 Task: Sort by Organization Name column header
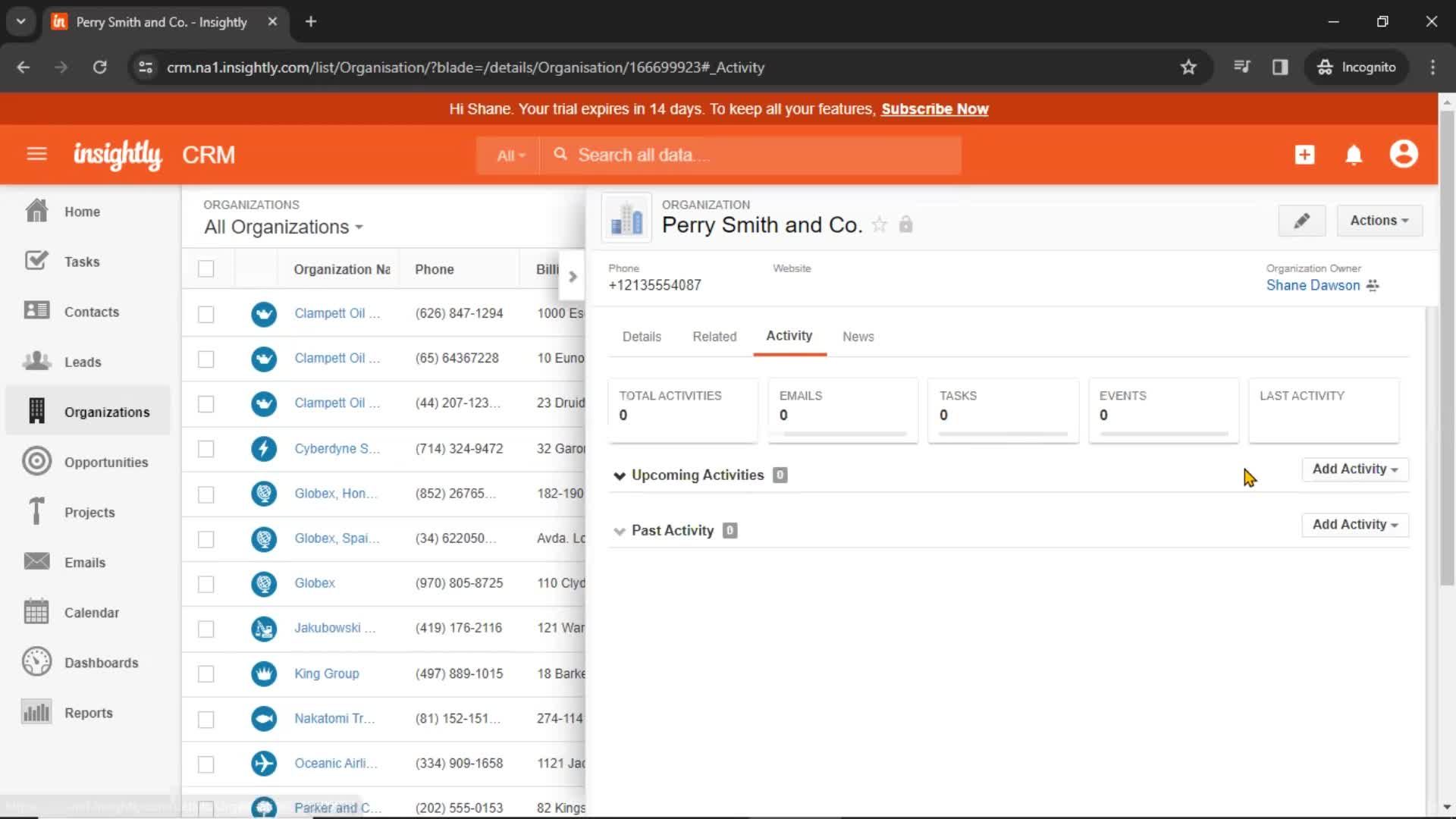(342, 269)
